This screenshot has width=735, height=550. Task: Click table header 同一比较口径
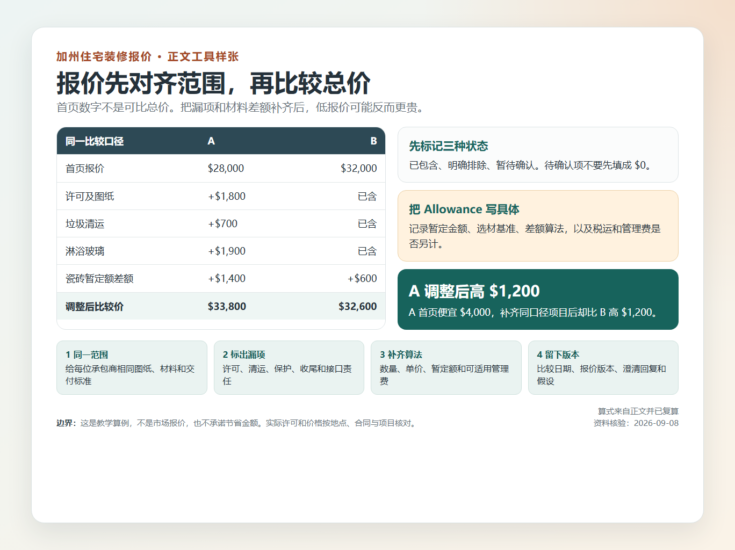click(94, 141)
